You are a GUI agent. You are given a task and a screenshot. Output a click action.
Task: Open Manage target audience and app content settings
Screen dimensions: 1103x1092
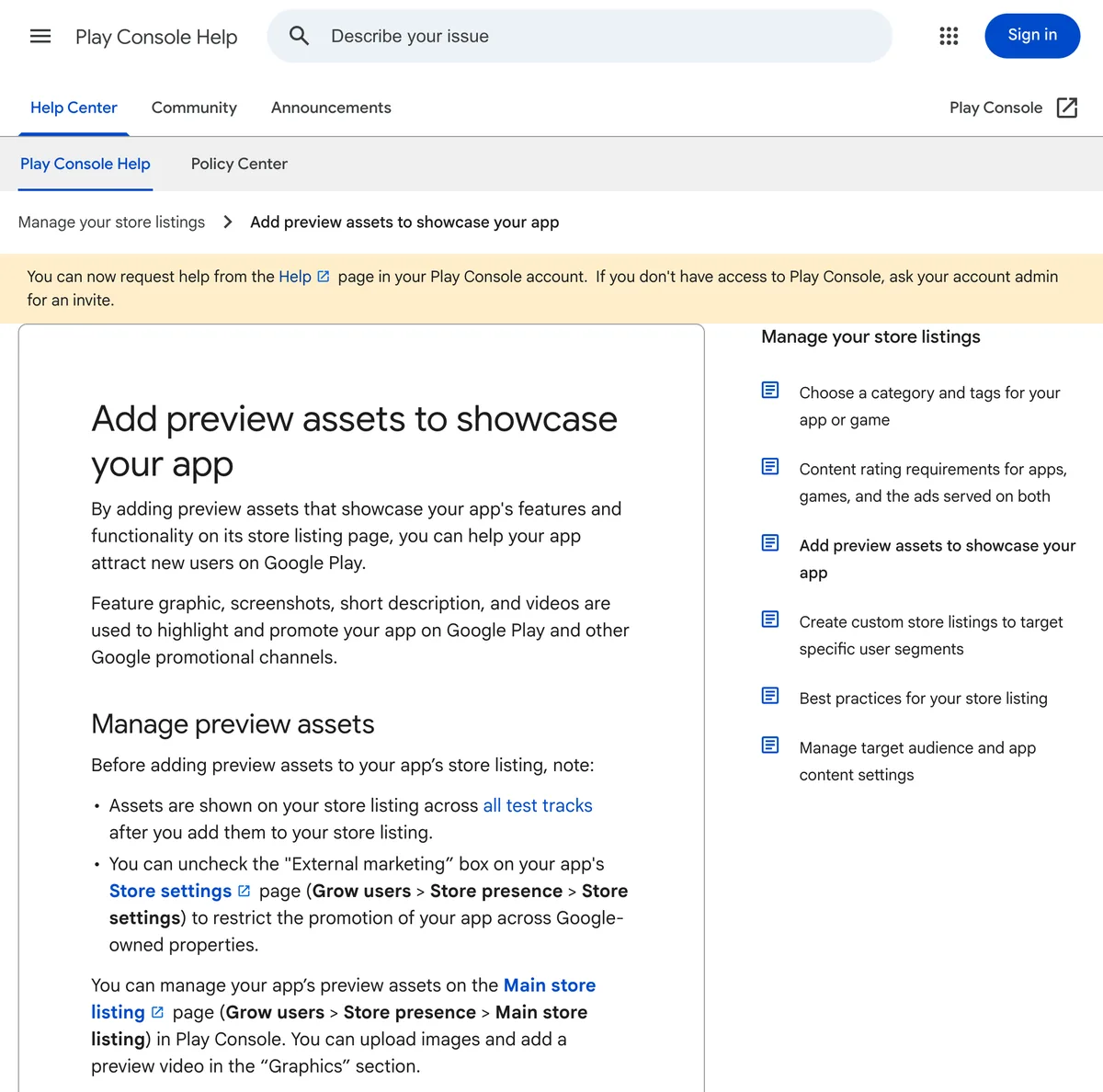[917, 761]
